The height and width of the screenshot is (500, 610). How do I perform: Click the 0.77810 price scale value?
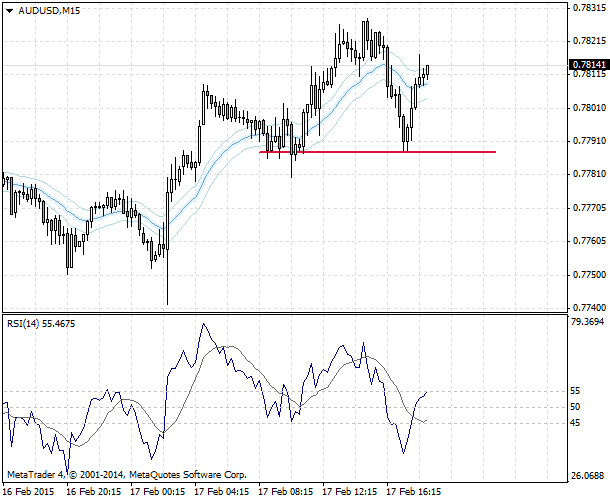click(x=589, y=174)
